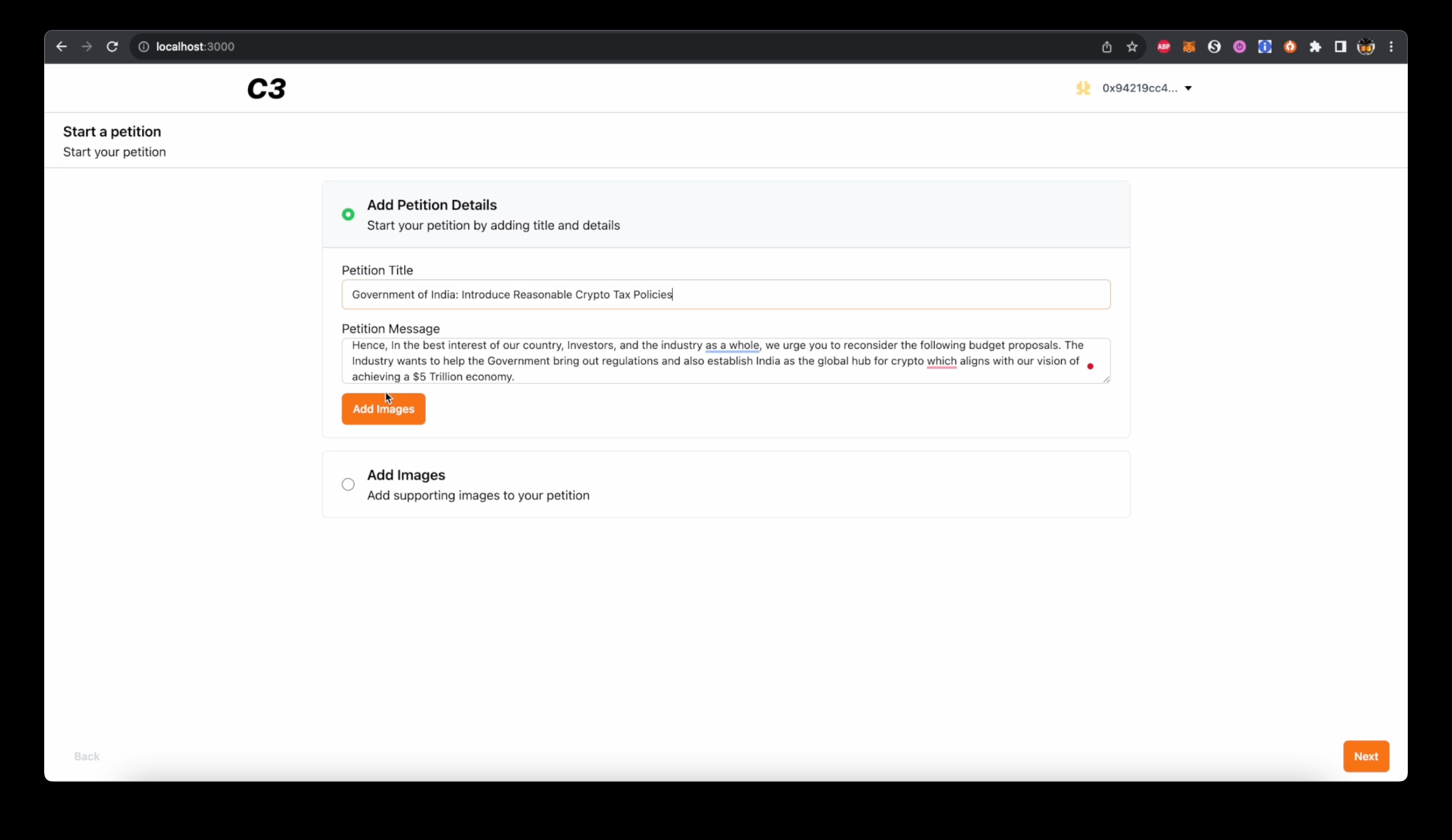Screen dimensions: 1452x840
Task: Click the reload/refresh browser icon
Action: [112, 46]
